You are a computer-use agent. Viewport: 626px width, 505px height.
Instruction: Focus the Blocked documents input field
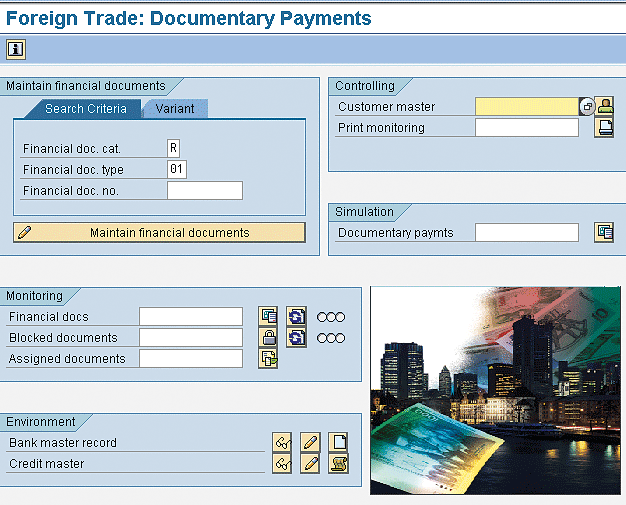coord(191,338)
